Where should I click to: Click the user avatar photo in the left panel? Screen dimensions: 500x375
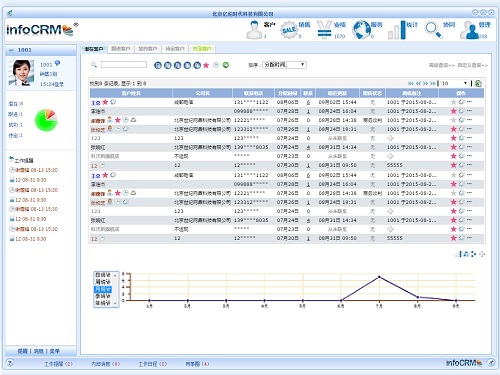tap(21, 73)
